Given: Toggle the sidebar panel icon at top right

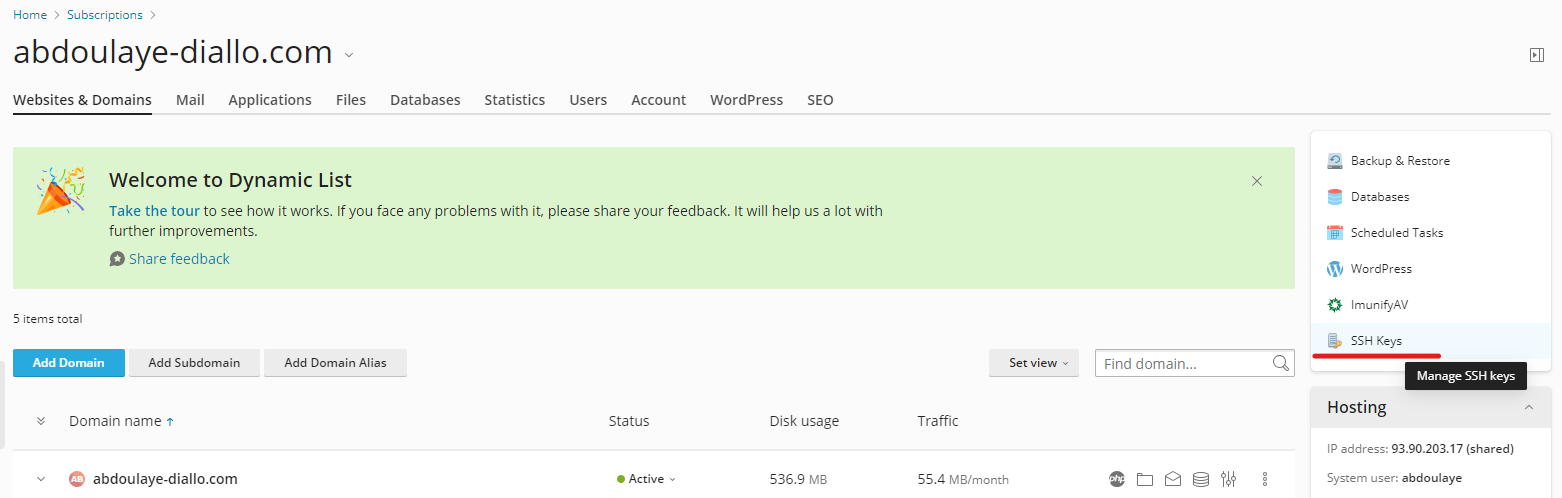Looking at the screenshot, I should pos(1537,55).
